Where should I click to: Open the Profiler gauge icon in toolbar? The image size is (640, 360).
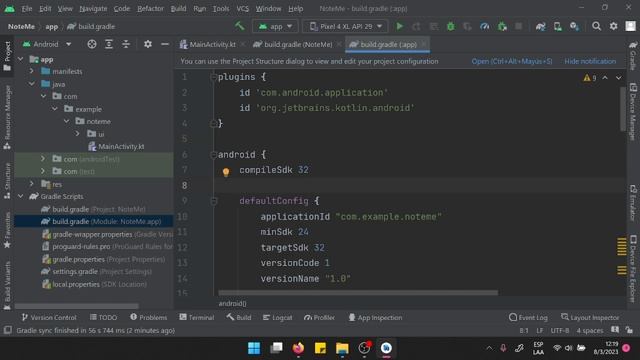pyautogui.click(x=484, y=26)
